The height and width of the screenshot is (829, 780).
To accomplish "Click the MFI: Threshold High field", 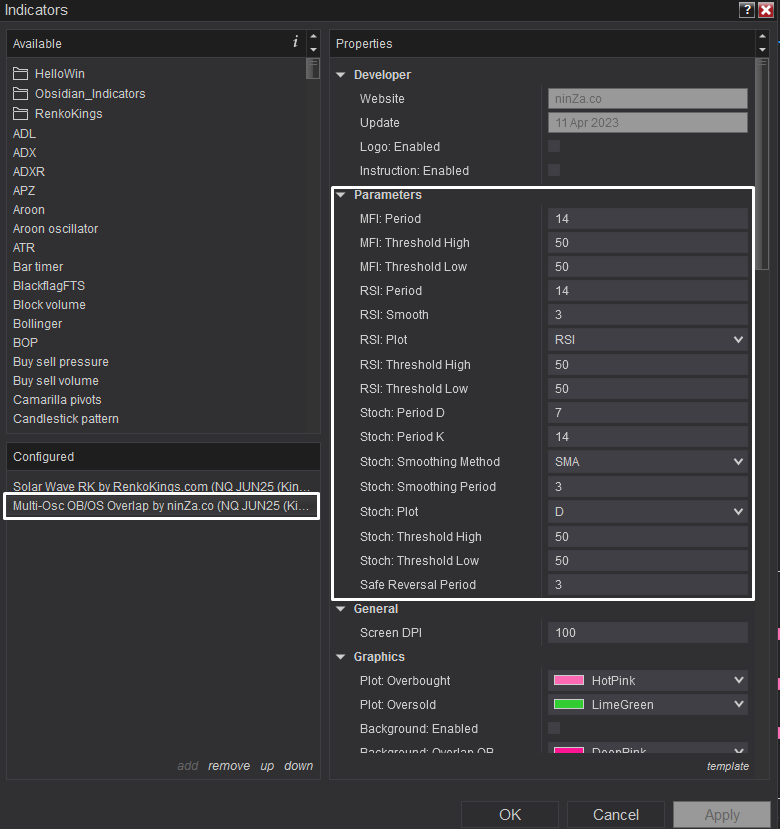I will click(x=648, y=243).
